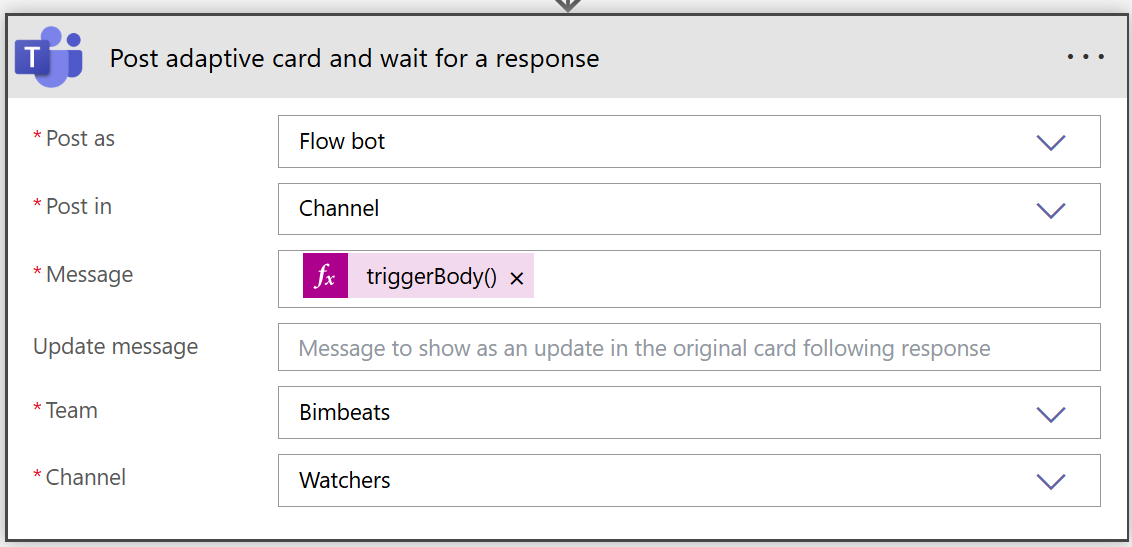Click the Post as field label
This screenshot has height=547, width=1132.
point(79,139)
